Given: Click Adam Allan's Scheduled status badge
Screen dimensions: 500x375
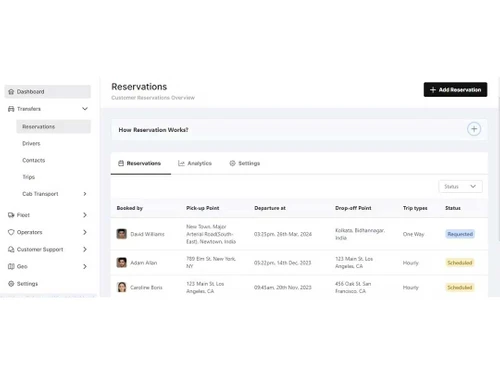Looking at the screenshot, I should tap(460, 263).
